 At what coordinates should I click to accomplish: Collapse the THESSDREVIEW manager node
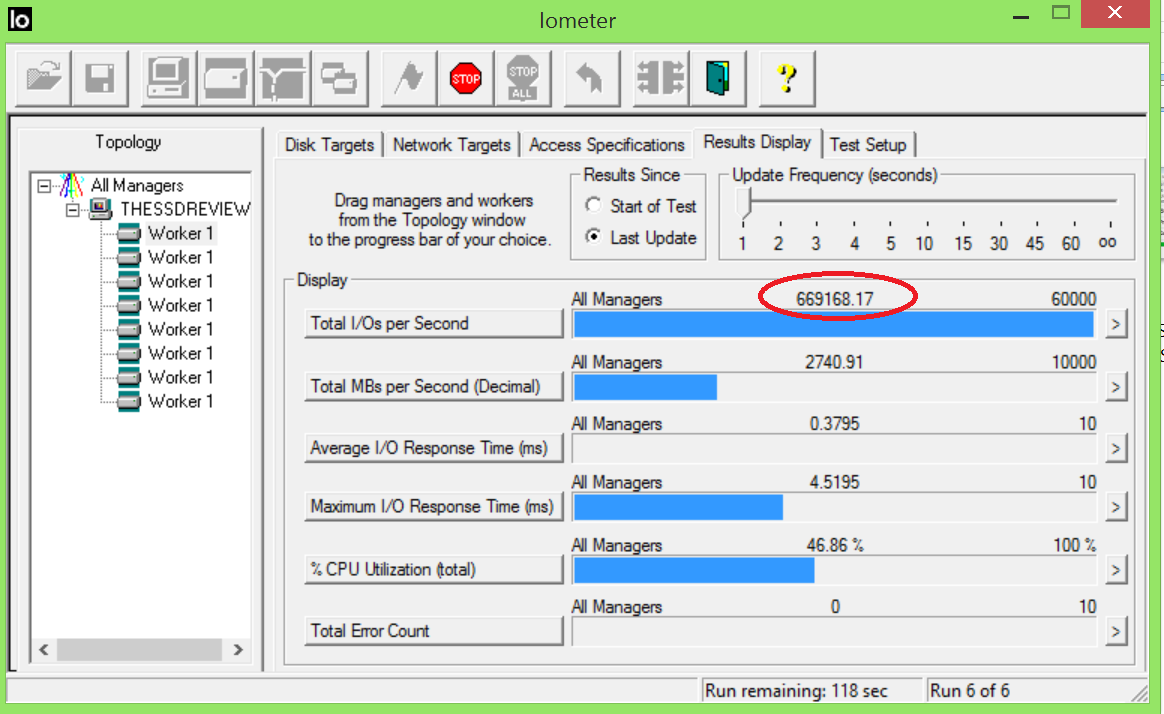[73, 210]
